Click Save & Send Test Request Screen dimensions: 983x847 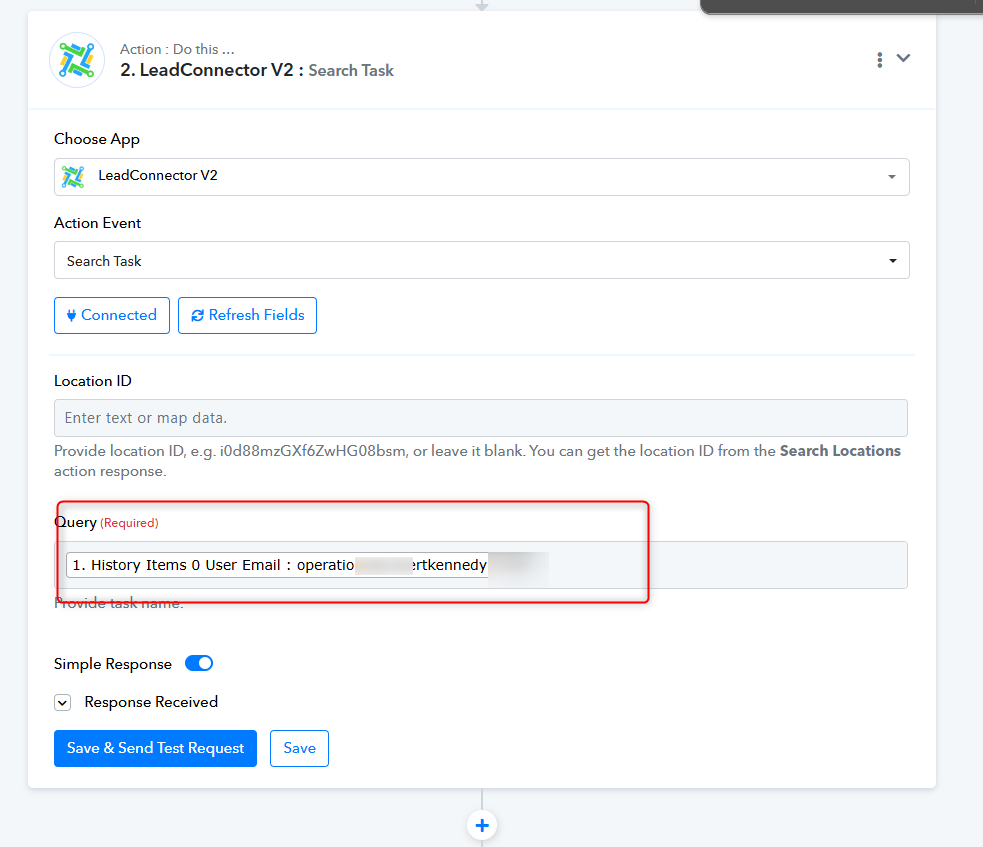click(x=155, y=749)
